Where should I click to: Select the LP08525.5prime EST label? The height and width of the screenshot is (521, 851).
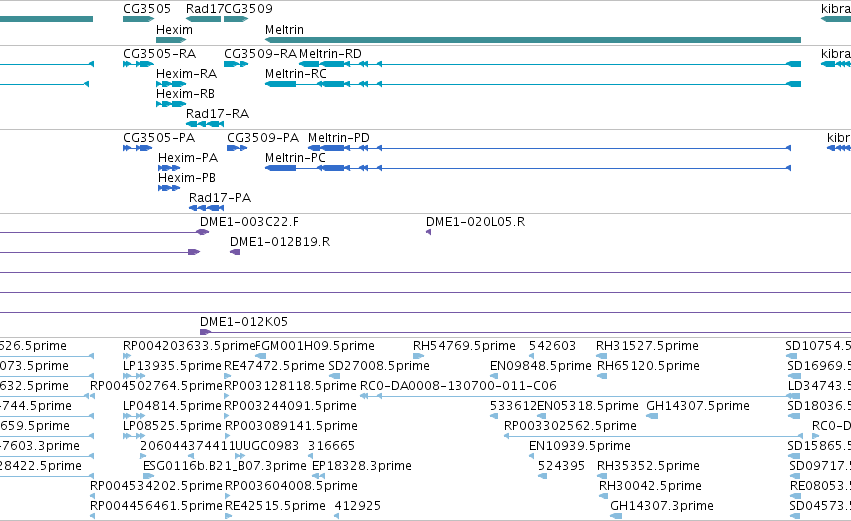click(172, 427)
